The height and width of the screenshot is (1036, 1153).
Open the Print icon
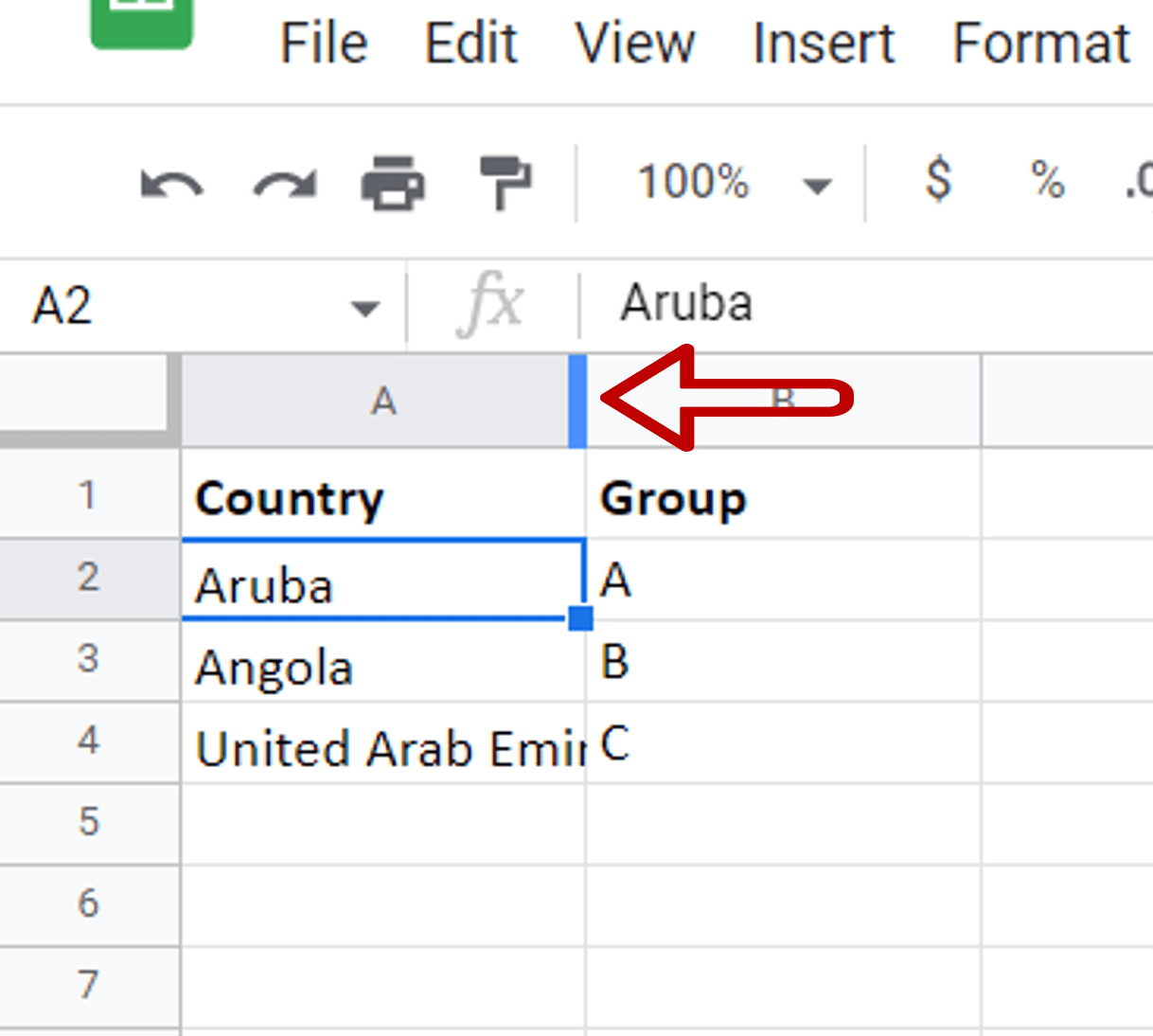tap(395, 183)
